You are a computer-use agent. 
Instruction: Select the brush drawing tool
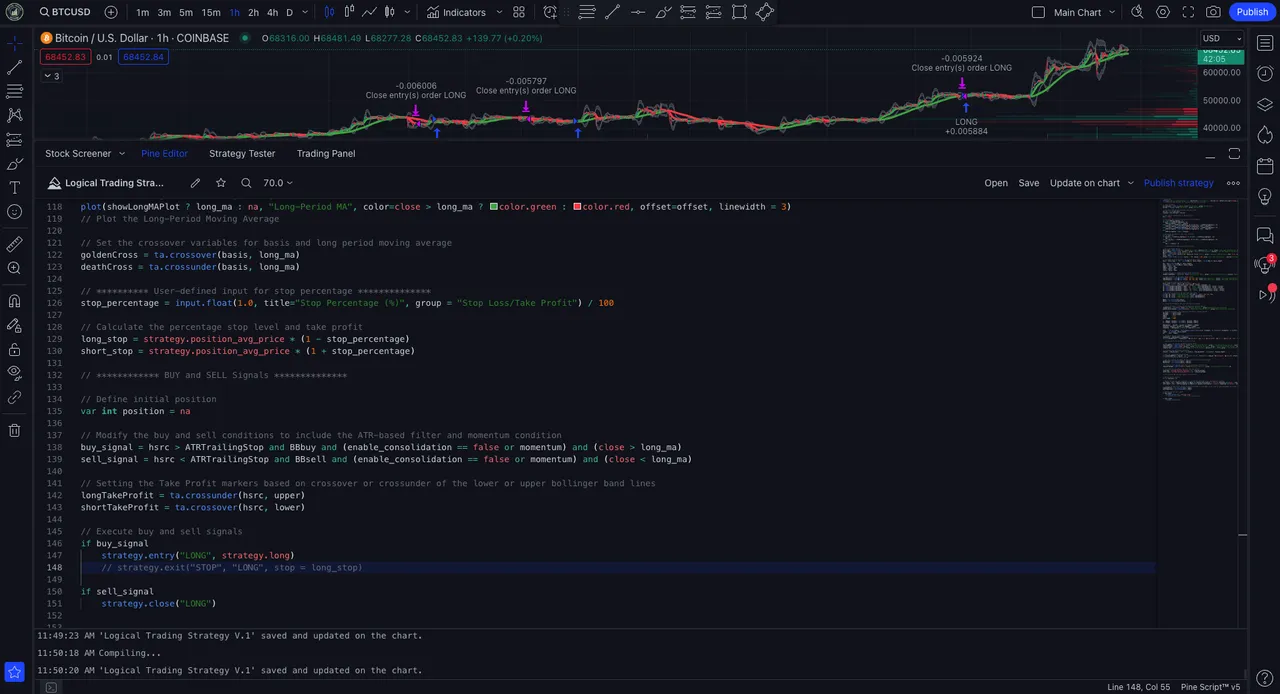pos(14,164)
